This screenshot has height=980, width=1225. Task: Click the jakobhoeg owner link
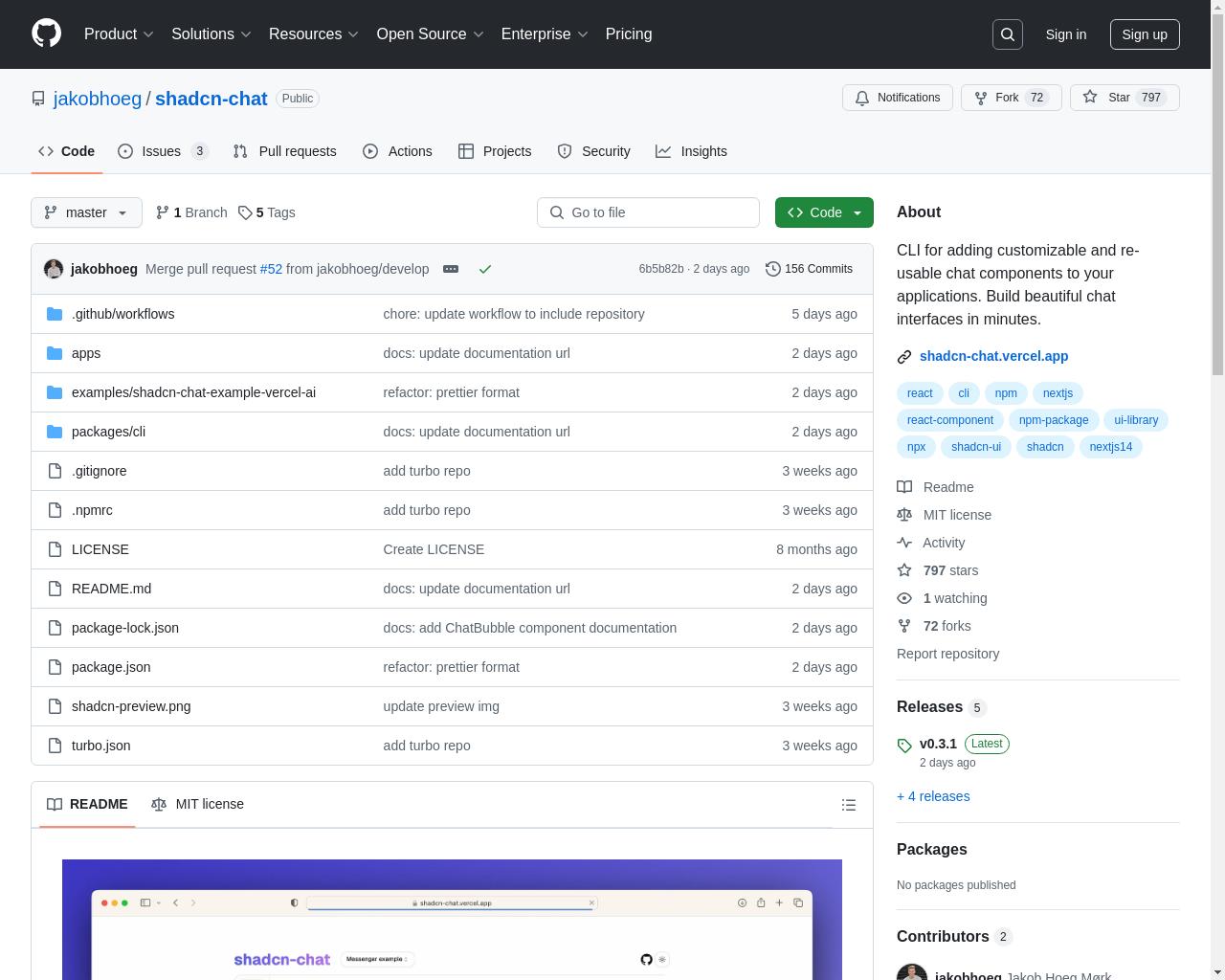tap(98, 99)
